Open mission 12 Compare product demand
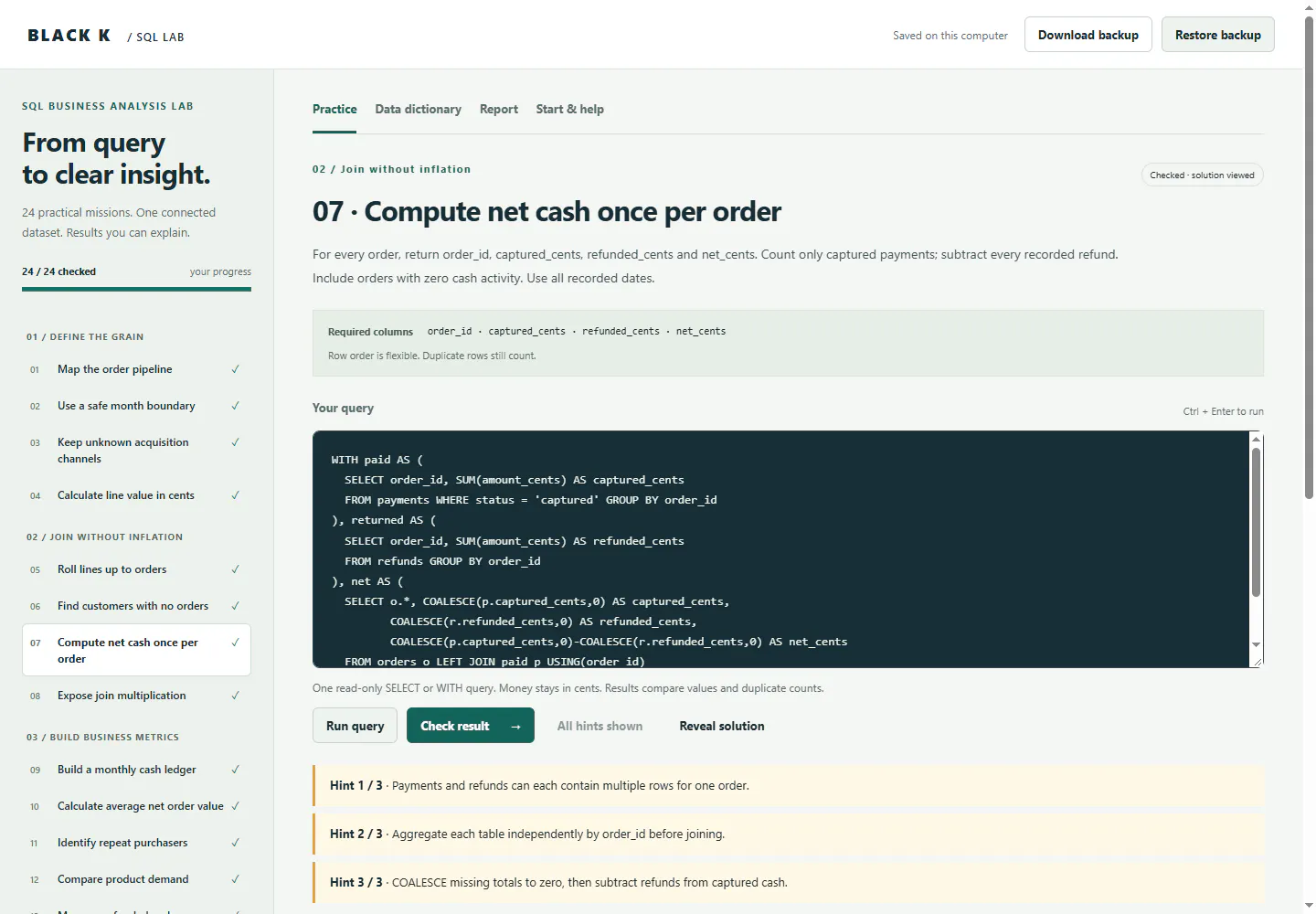 tap(136, 879)
